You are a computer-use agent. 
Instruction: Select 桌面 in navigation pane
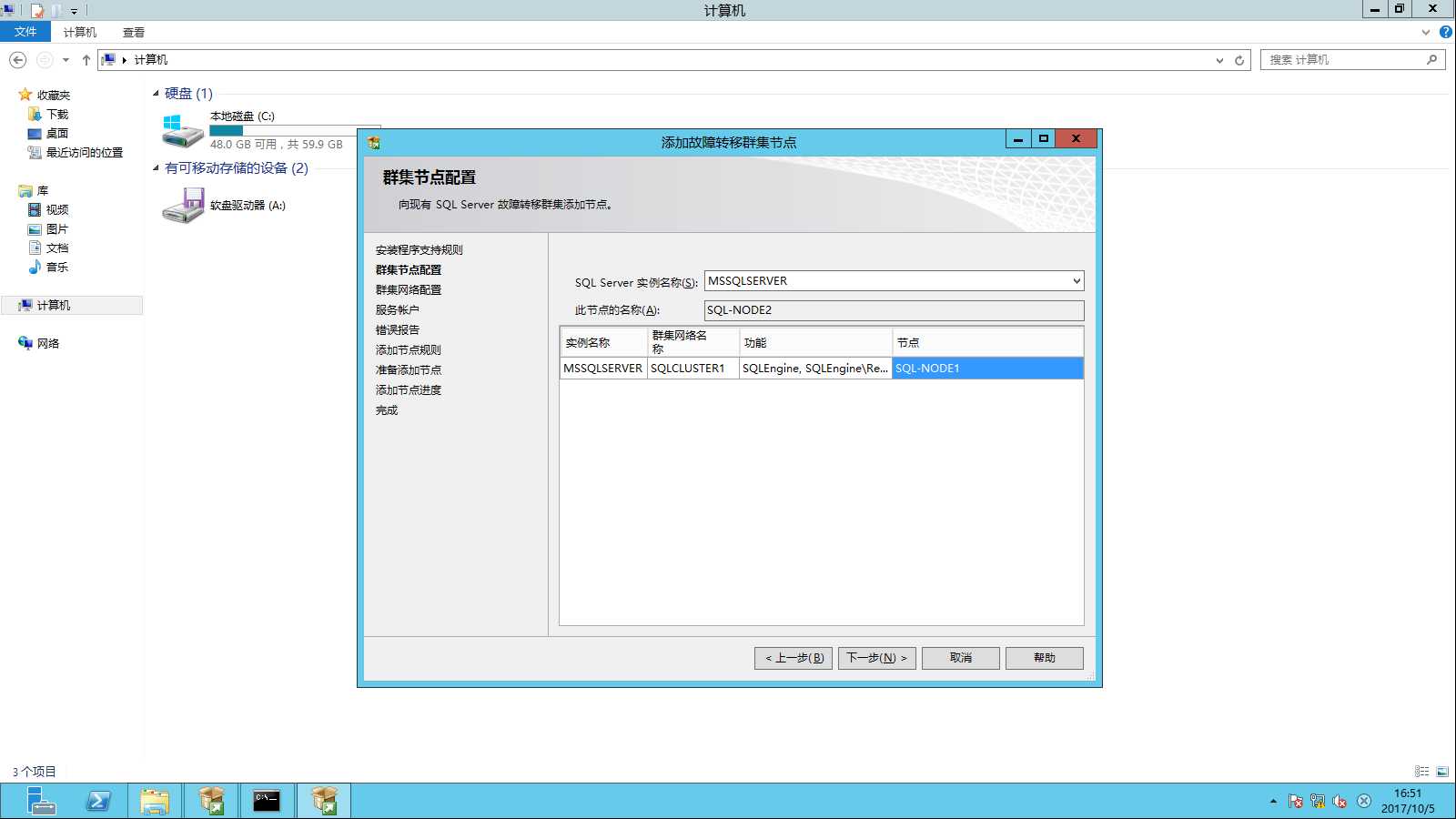tap(57, 134)
